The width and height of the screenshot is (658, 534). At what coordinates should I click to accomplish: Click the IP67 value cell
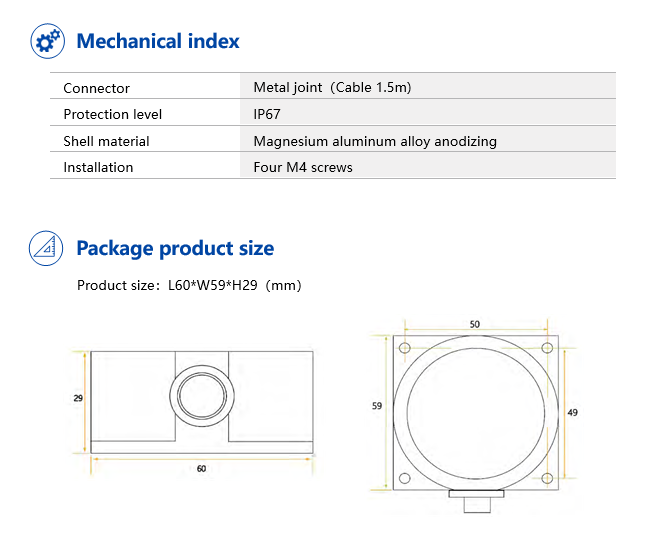(x=267, y=114)
